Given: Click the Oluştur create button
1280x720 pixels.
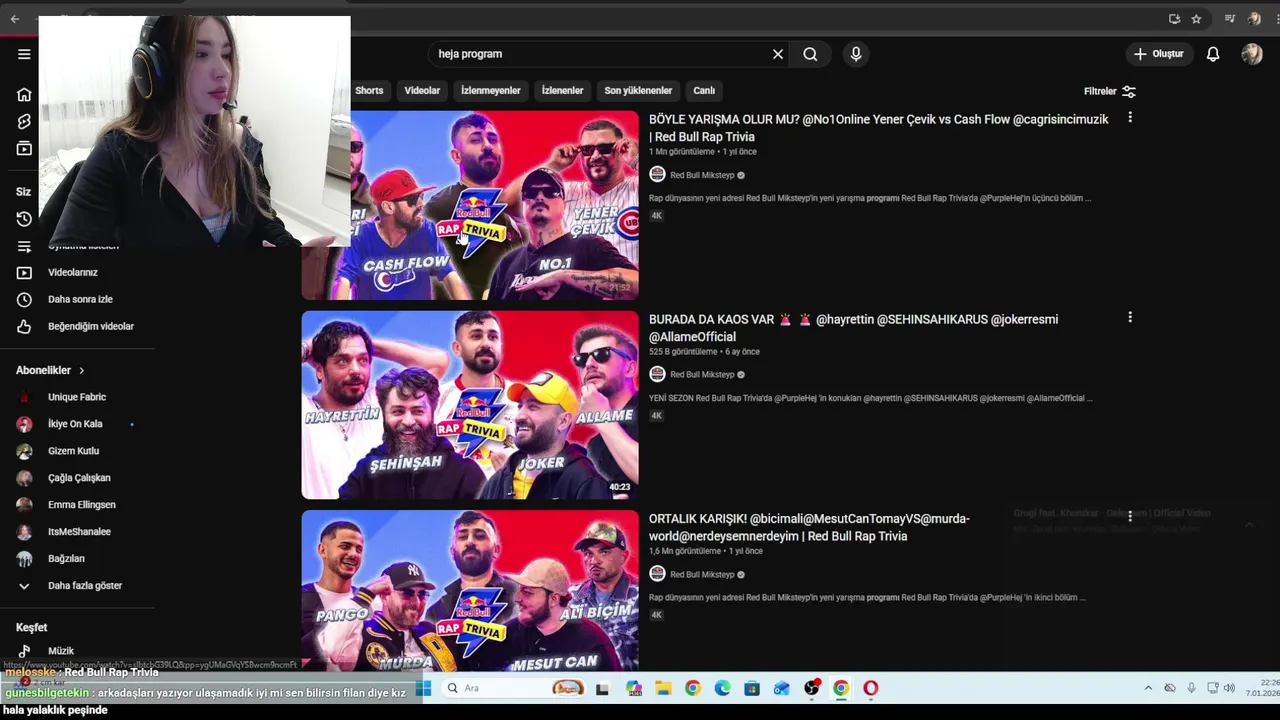Looking at the screenshot, I should [1158, 54].
